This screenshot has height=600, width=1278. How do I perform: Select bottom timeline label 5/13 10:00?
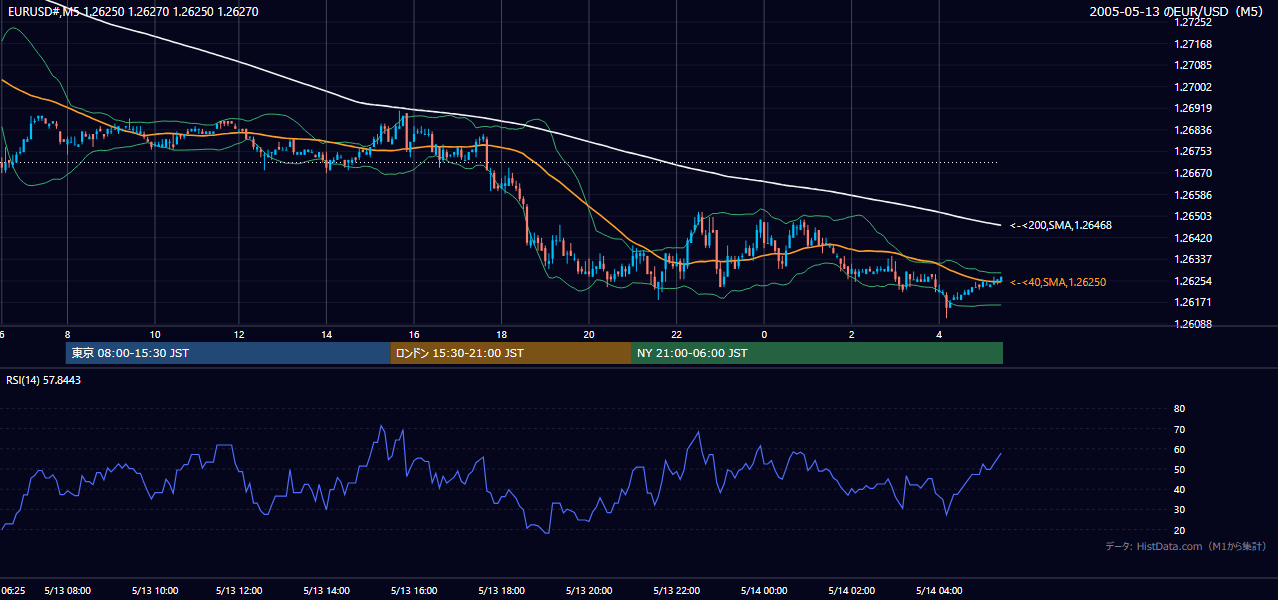[154, 591]
